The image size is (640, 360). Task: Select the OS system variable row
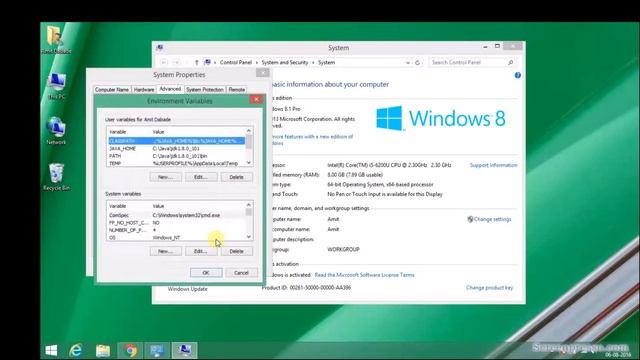coord(177,238)
